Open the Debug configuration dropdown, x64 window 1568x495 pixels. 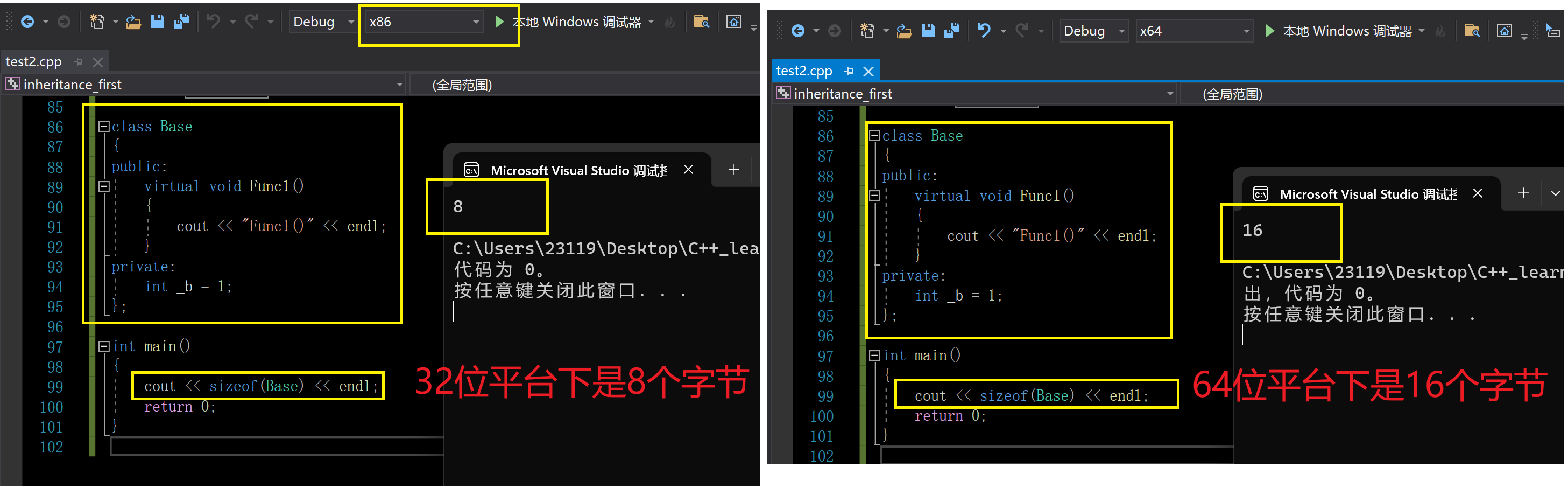tap(1094, 31)
